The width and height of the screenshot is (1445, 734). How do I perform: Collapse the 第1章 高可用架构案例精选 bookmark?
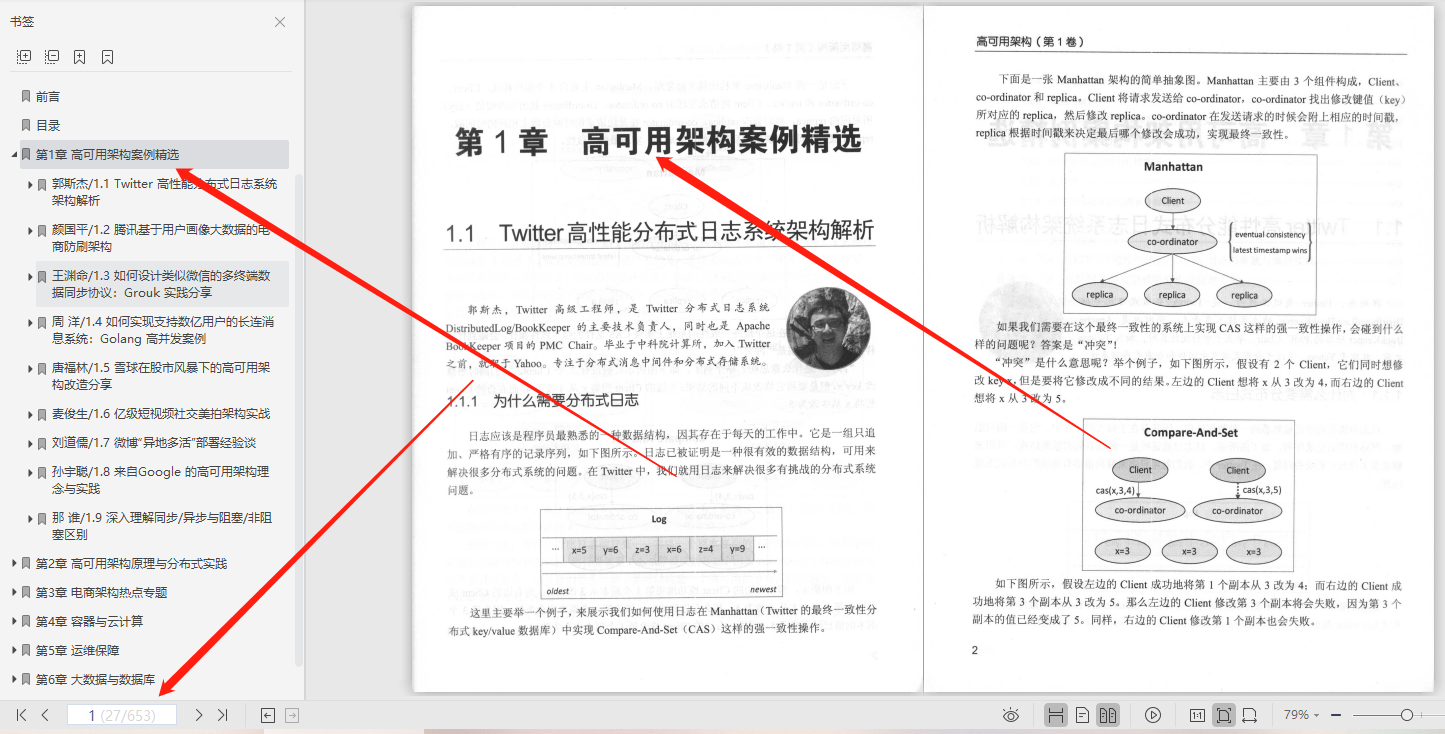tap(14, 155)
